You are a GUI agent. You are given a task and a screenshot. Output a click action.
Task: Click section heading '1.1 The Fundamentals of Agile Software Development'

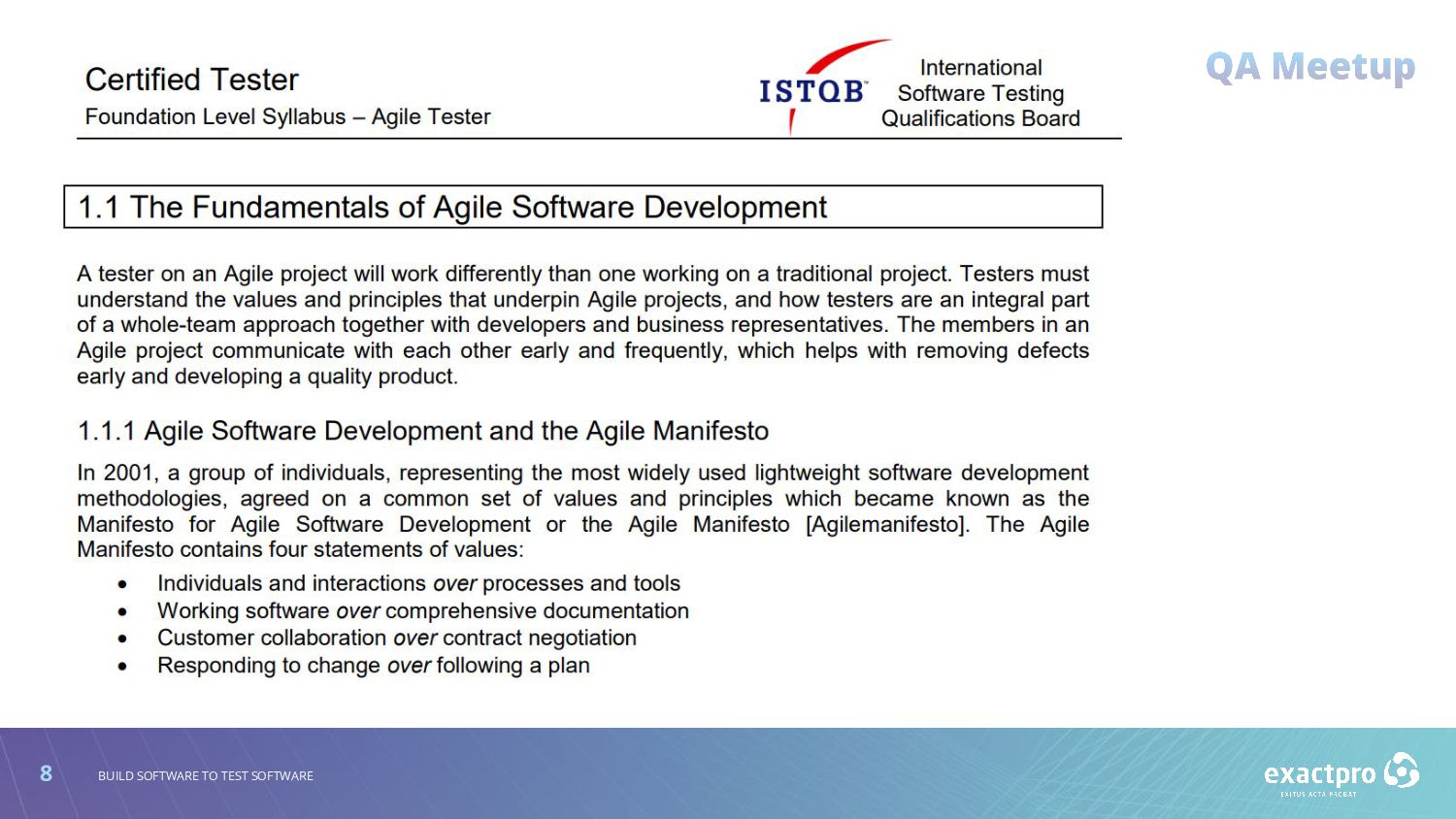pos(452,207)
